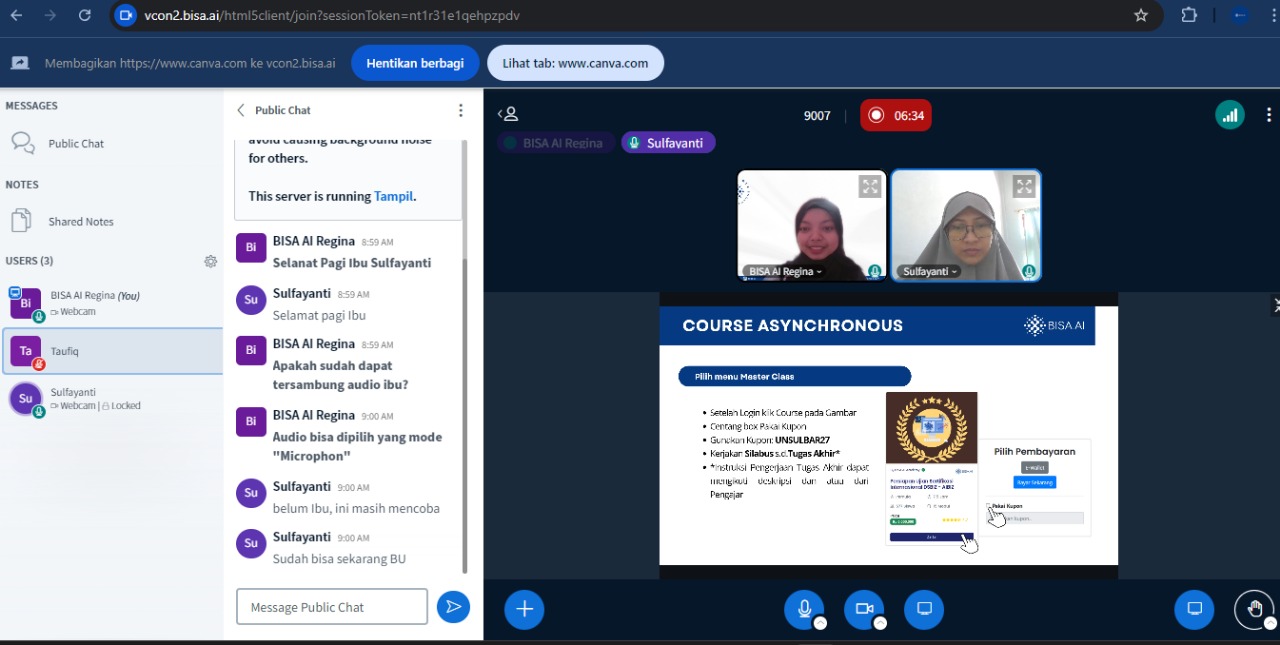Image resolution: width=1280 pixels, height=645 pixels.
Task: Open the plus actions menu
Action: tap(524, 609)
